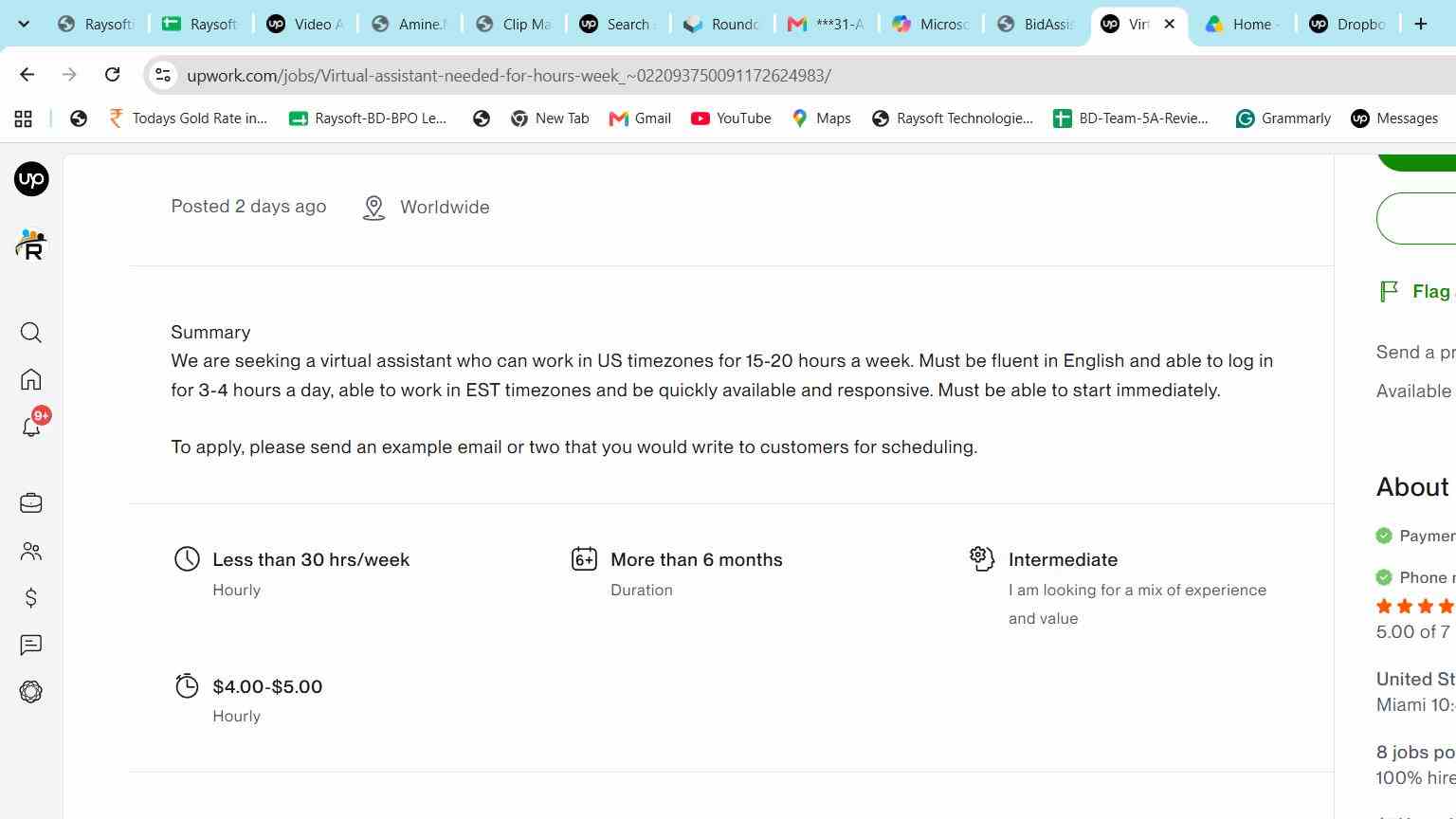Open the dollar sign finances icon
This screenshot has height=819, width=1456.
[31, 598]
